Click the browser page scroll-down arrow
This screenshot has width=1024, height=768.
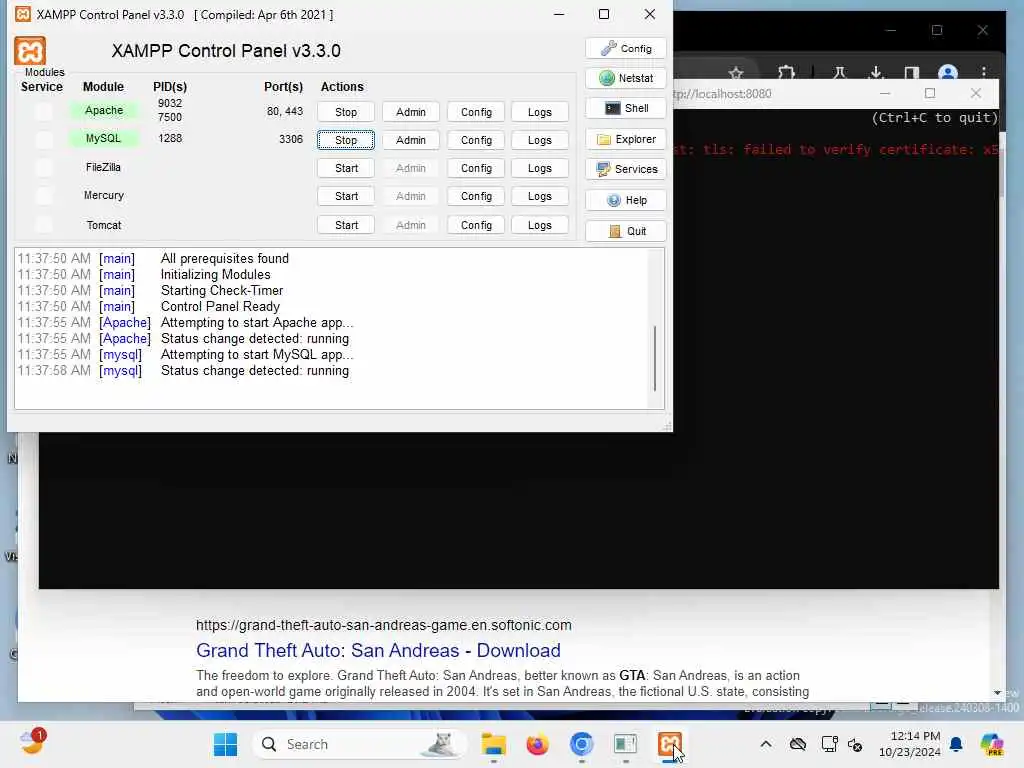click(997, 693)
